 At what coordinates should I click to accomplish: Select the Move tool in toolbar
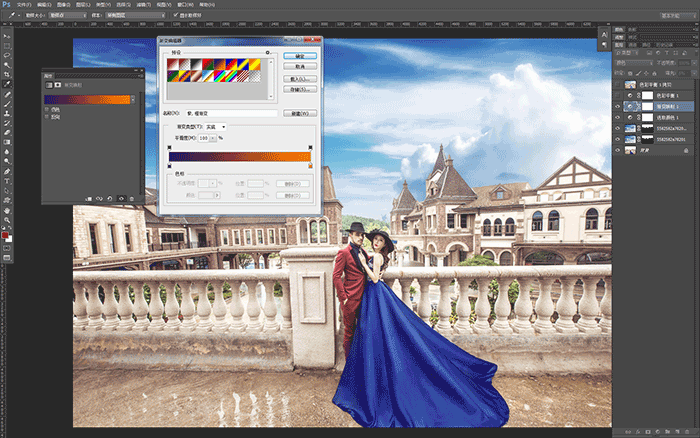pyautogui.click(x=7, y=36)
